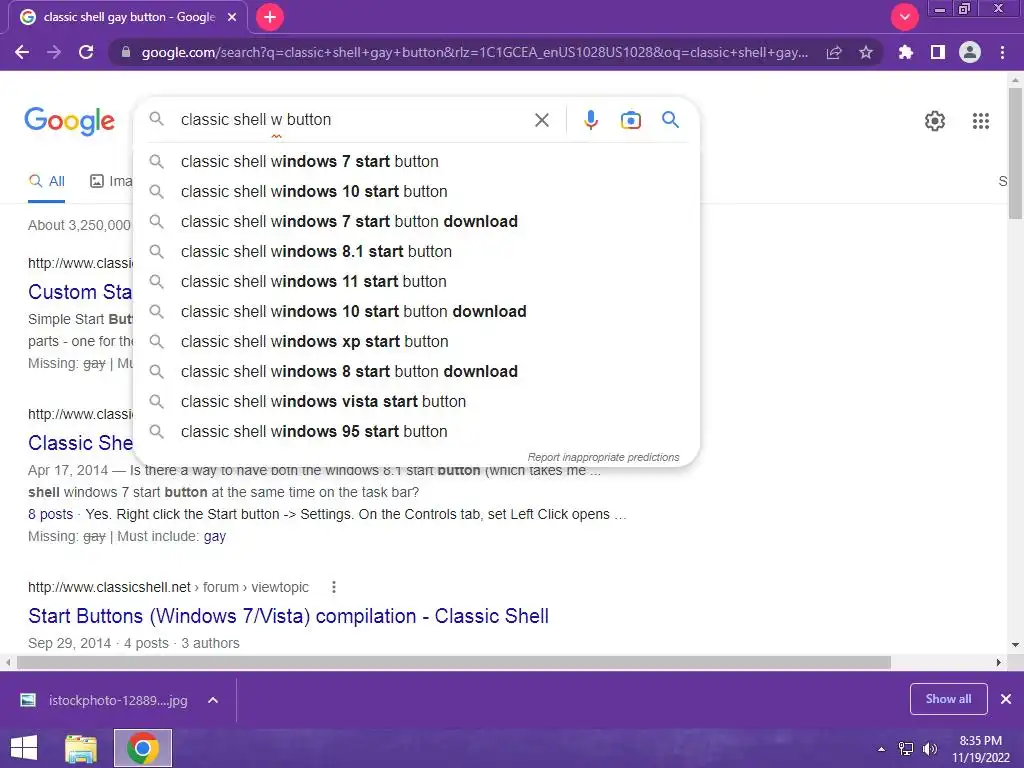Click the padlock site info icon
This screenshot has width=1024, height=768.
tap(126, 52)
